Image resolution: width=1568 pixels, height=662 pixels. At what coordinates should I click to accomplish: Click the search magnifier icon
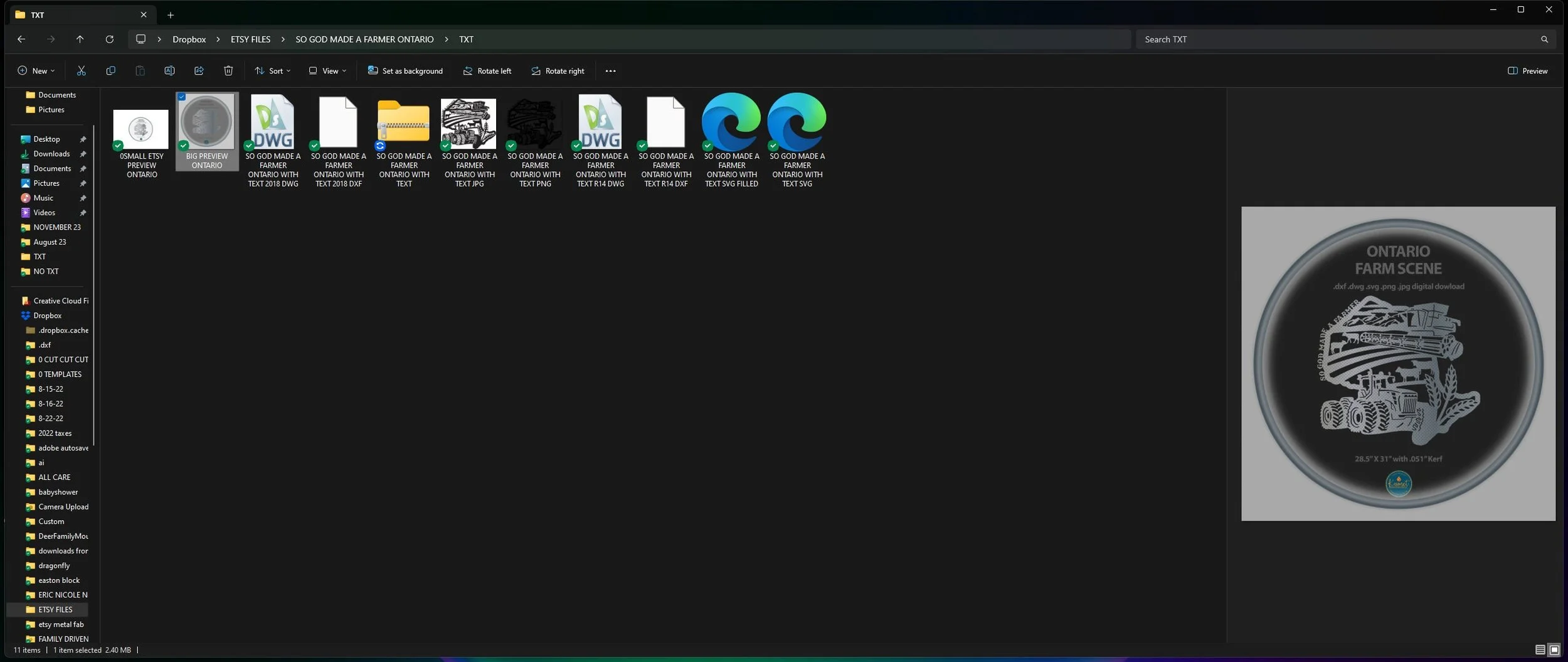[1544, 39]
